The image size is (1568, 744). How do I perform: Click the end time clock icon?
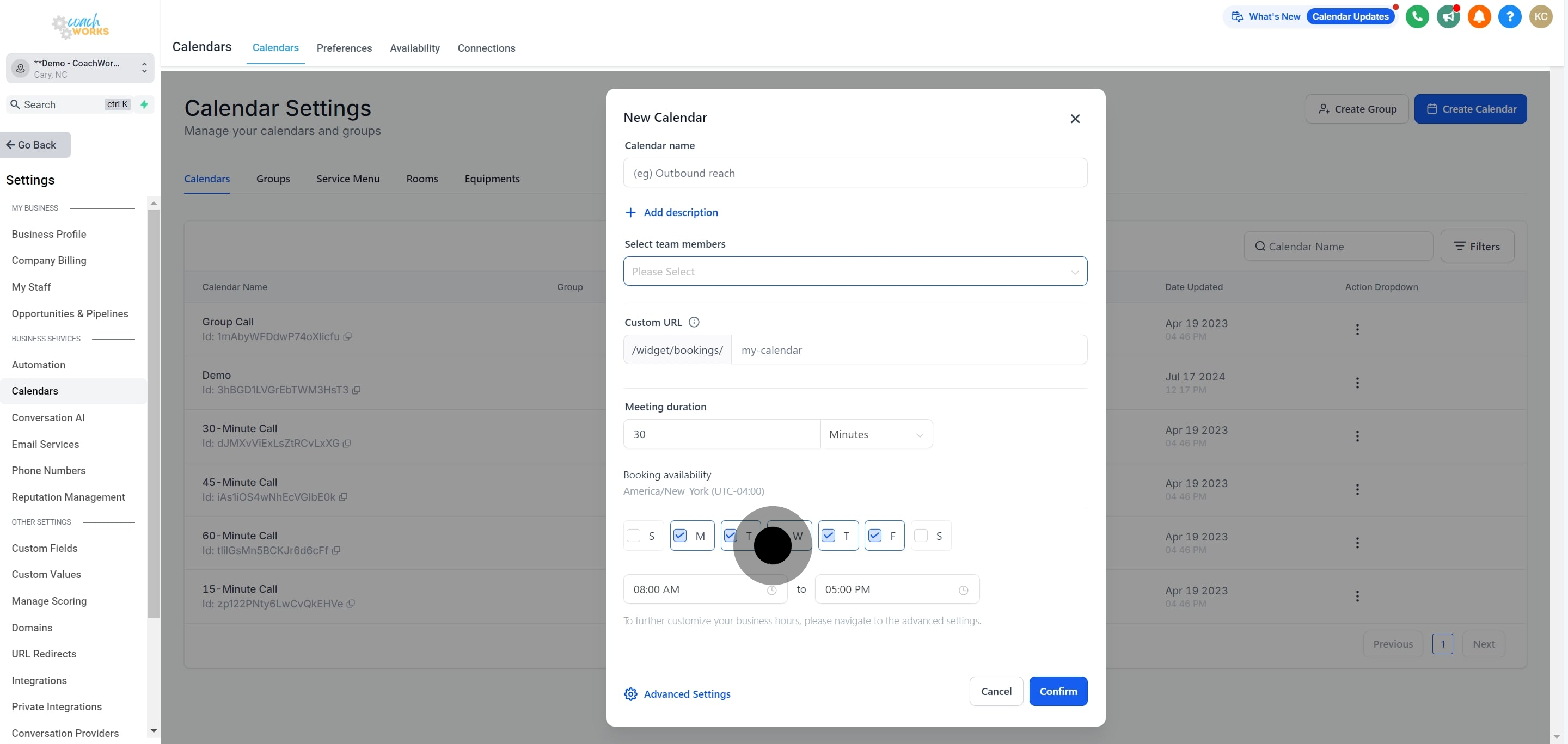pos(963,590)
